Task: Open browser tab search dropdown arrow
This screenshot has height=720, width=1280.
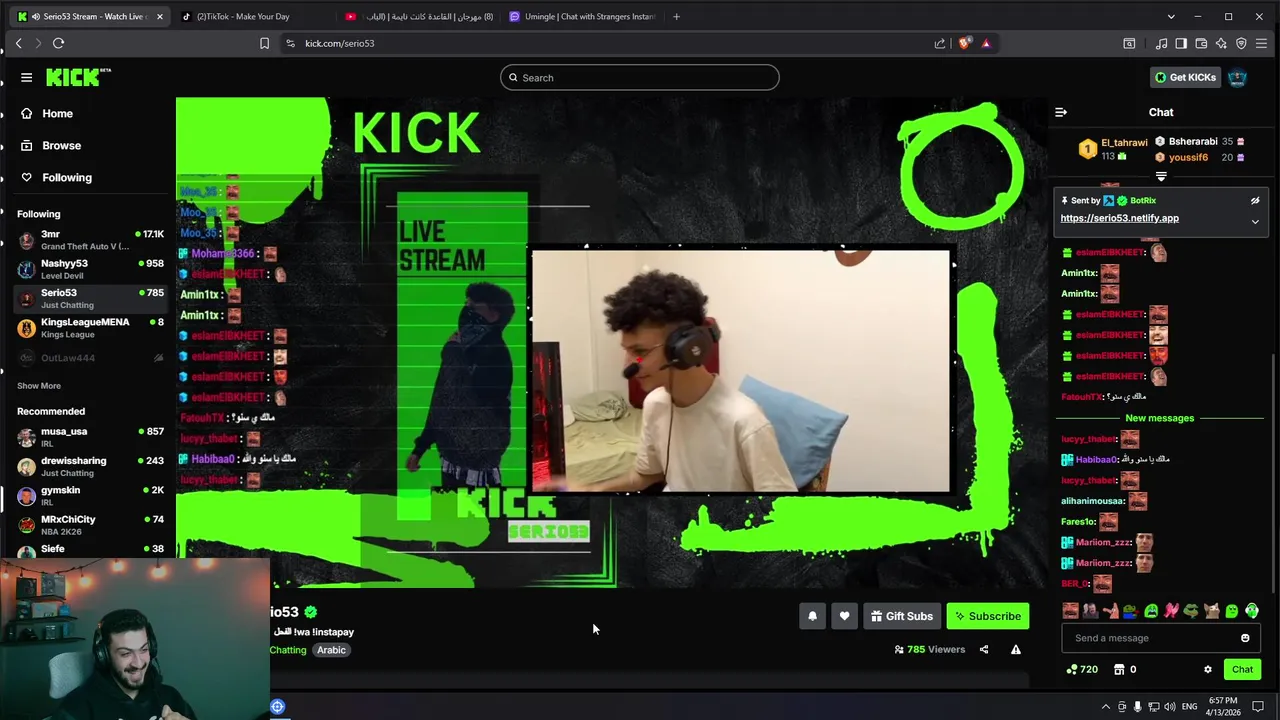Action: tap(1171, 16)
